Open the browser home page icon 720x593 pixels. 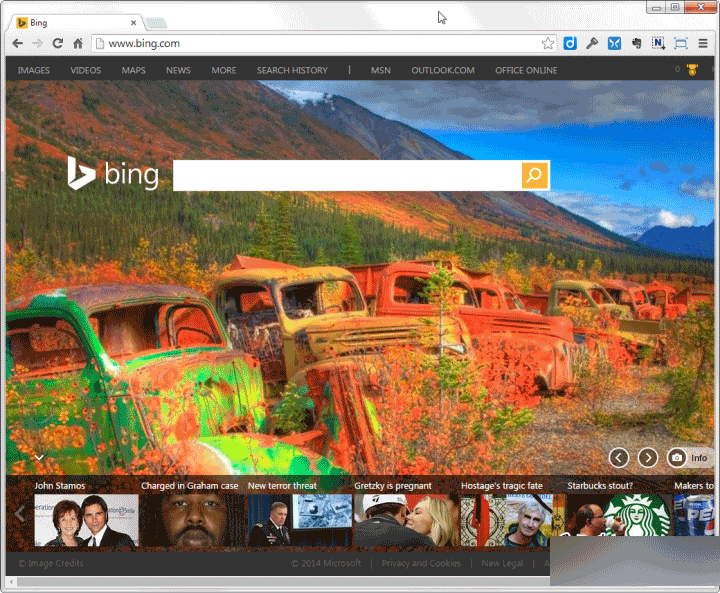78,44
